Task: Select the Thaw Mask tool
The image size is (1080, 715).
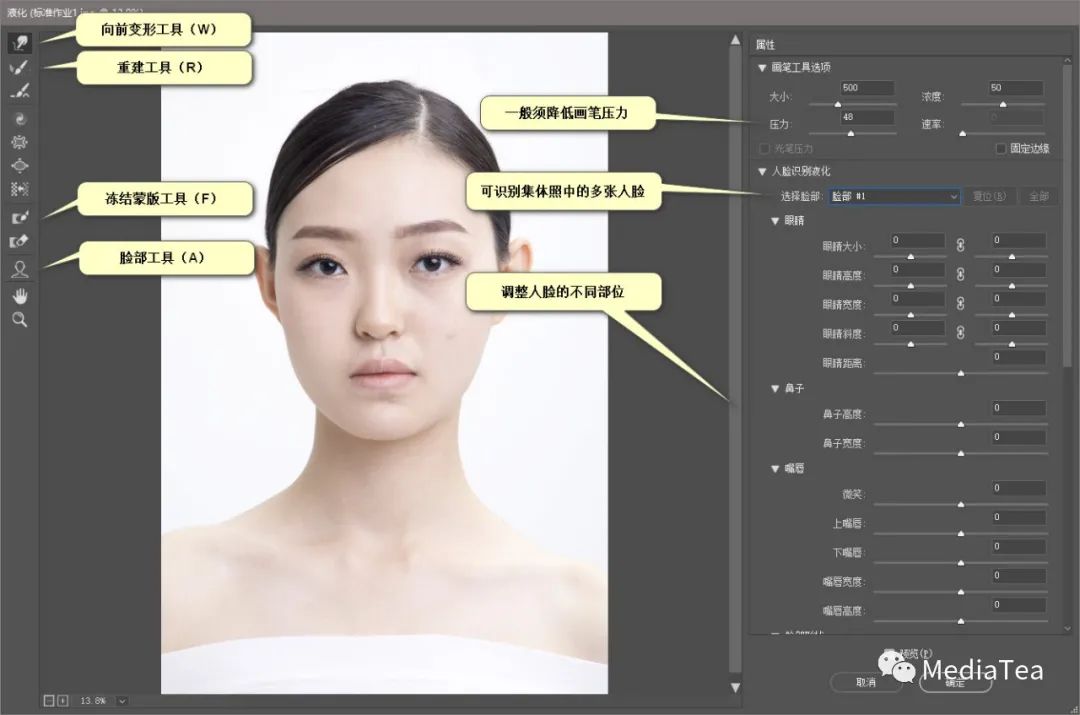Action: (20, 242)
